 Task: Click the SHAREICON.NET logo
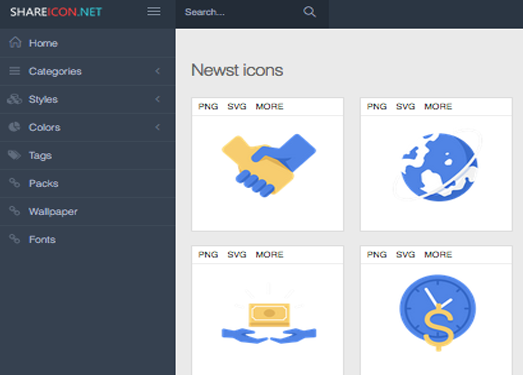(56, 12)
